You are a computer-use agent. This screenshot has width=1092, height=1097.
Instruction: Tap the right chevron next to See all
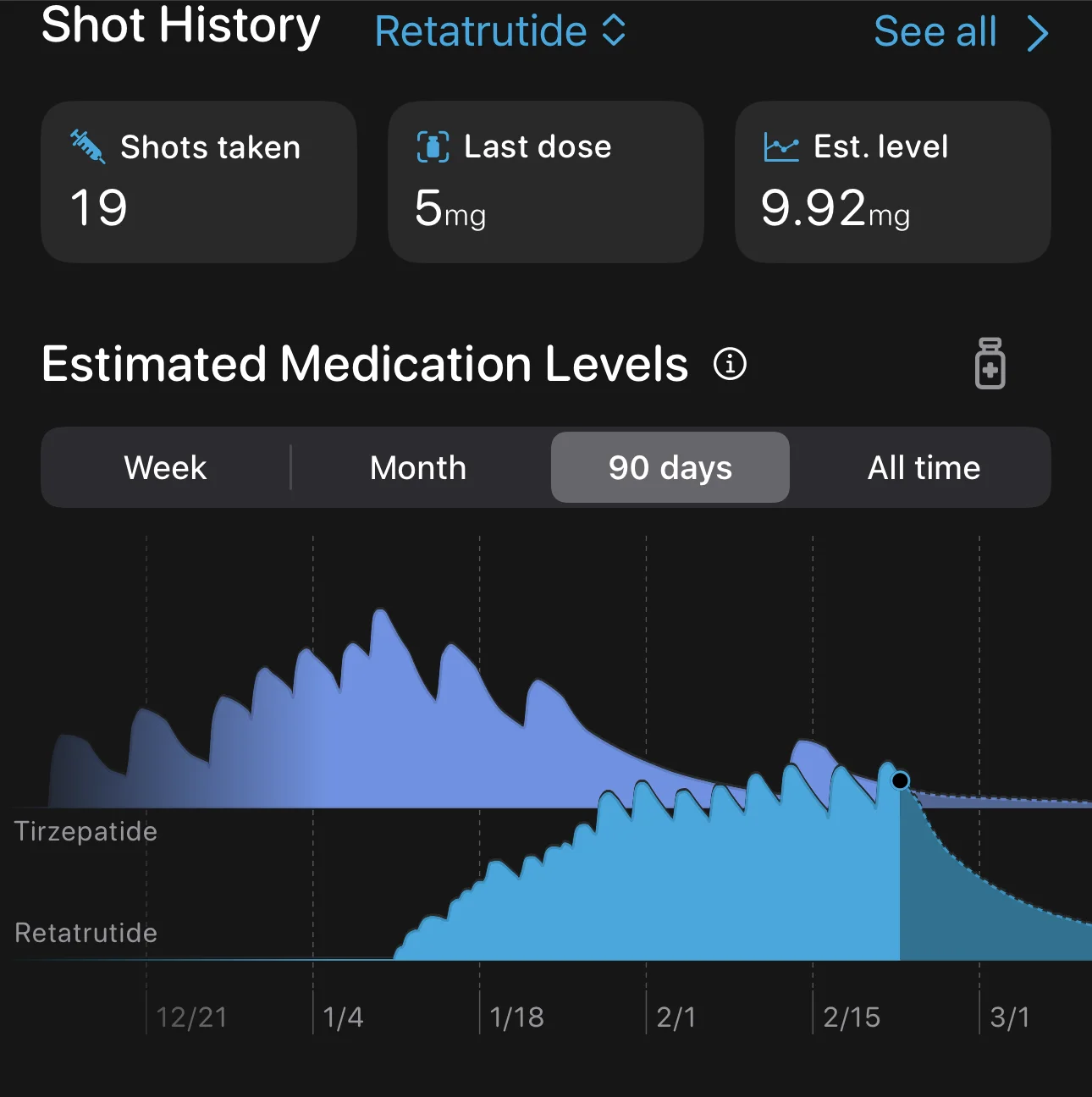[x=1037, y=34]
